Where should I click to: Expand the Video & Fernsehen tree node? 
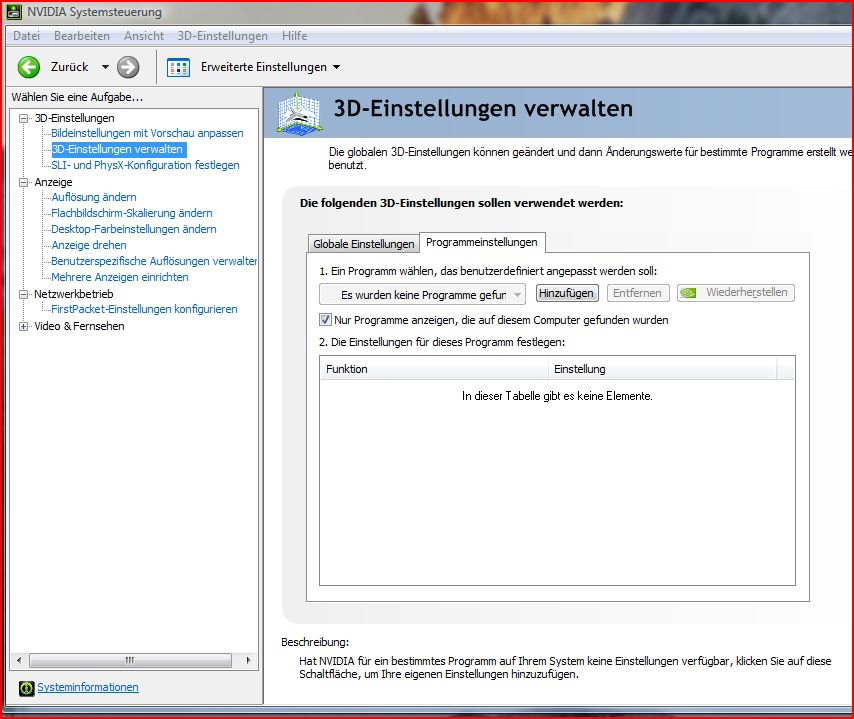[23, 326]
